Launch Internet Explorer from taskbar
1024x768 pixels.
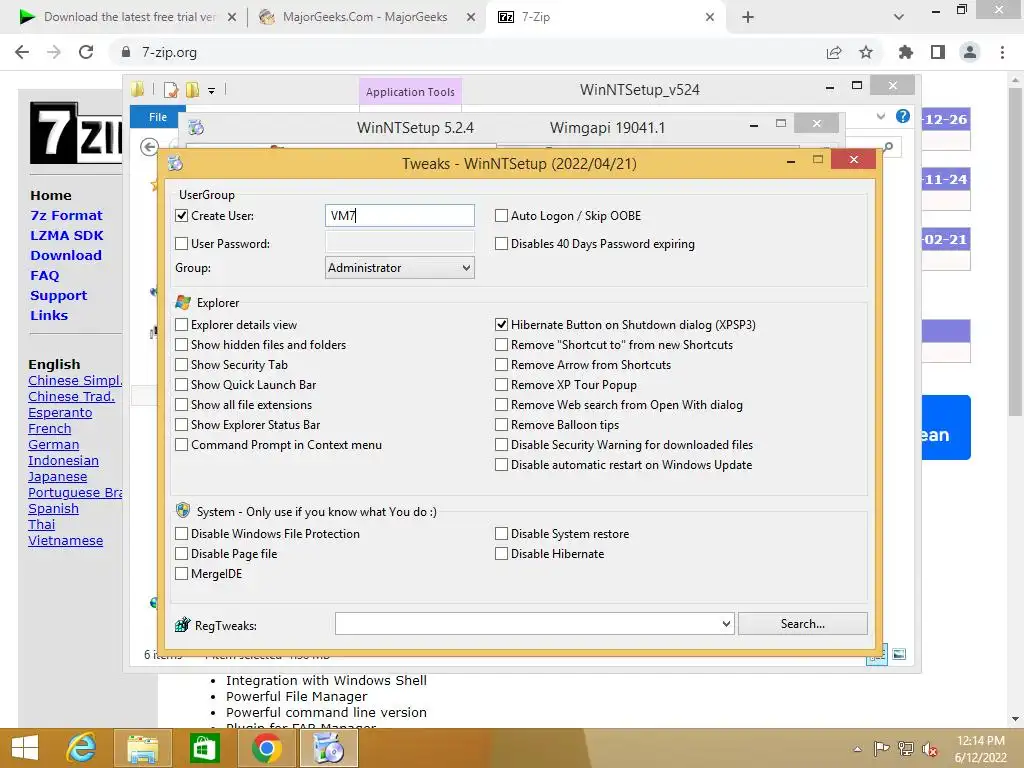coord(82,748)
